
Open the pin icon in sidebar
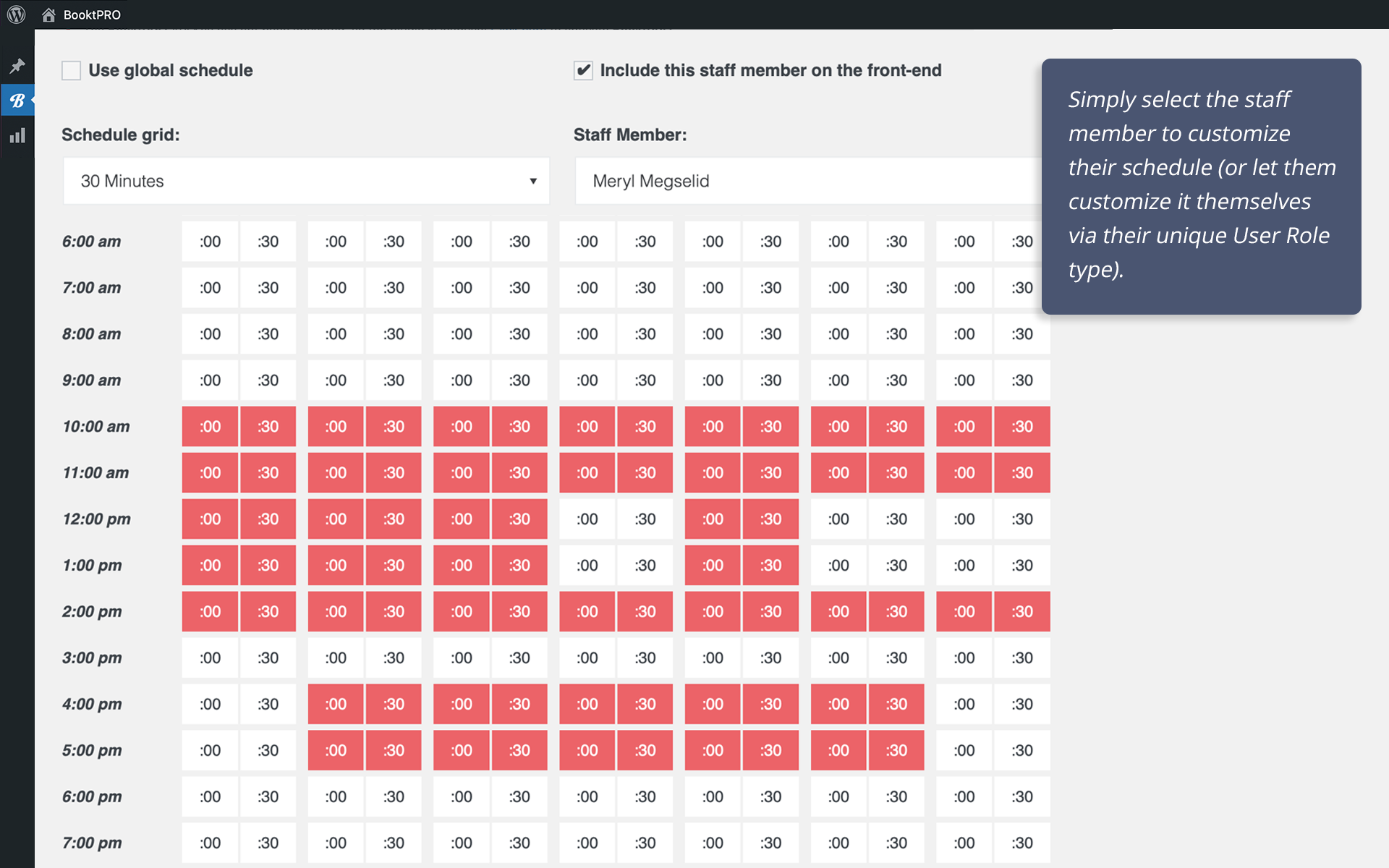point(17,66)
